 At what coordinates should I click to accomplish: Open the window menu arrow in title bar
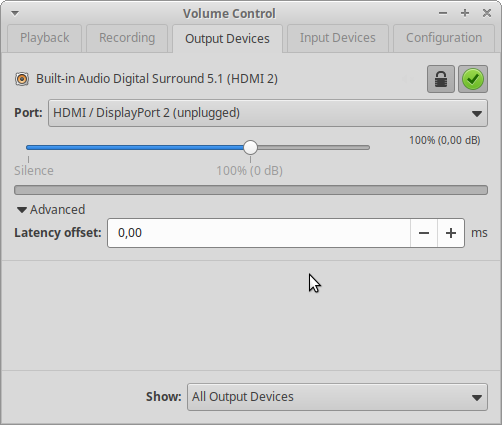pyautogui.click(x=15, y=13)
